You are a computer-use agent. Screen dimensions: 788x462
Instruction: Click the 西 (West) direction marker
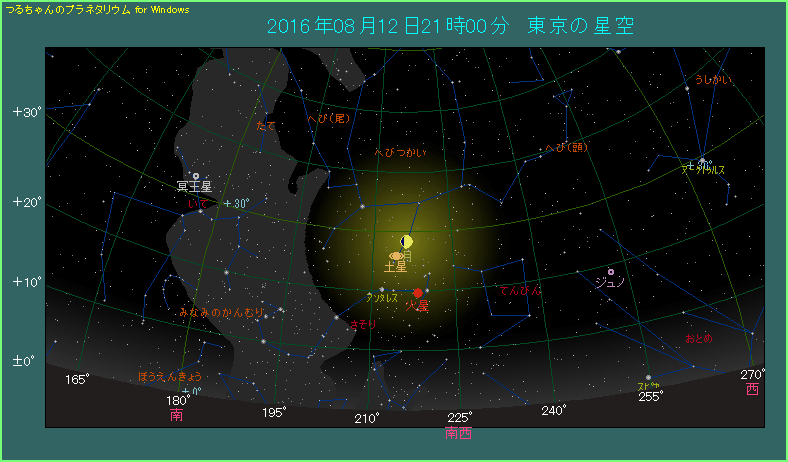(753, 389)
